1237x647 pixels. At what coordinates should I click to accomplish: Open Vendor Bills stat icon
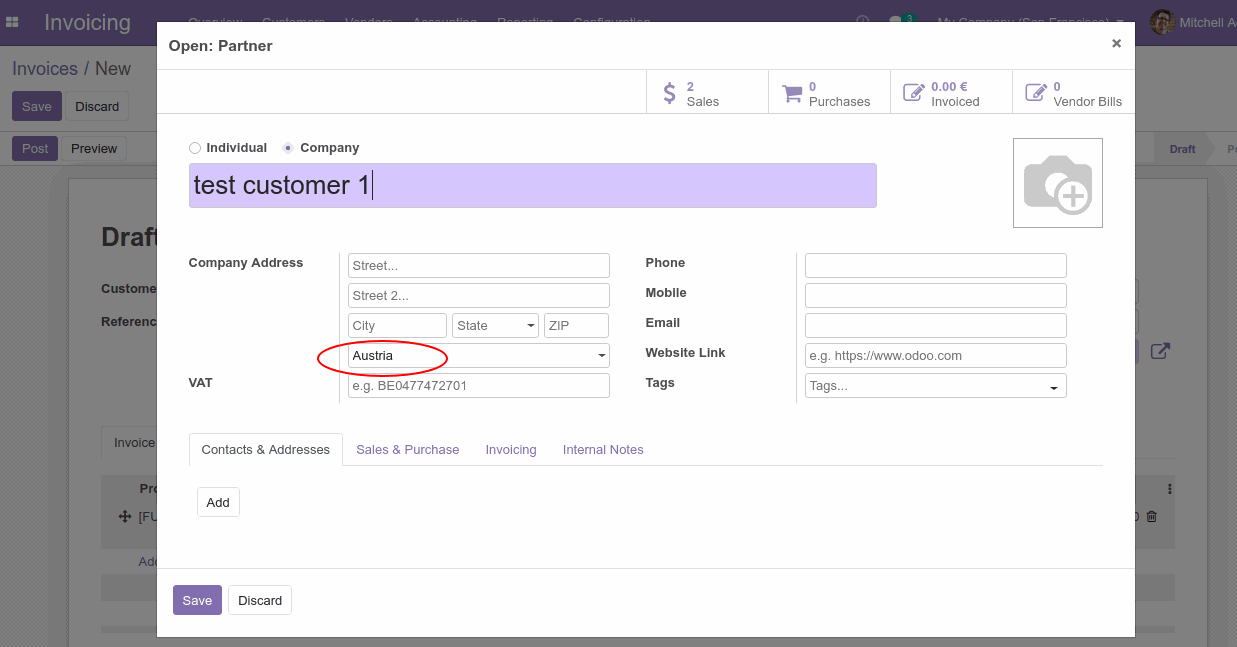pos(1036,93)
